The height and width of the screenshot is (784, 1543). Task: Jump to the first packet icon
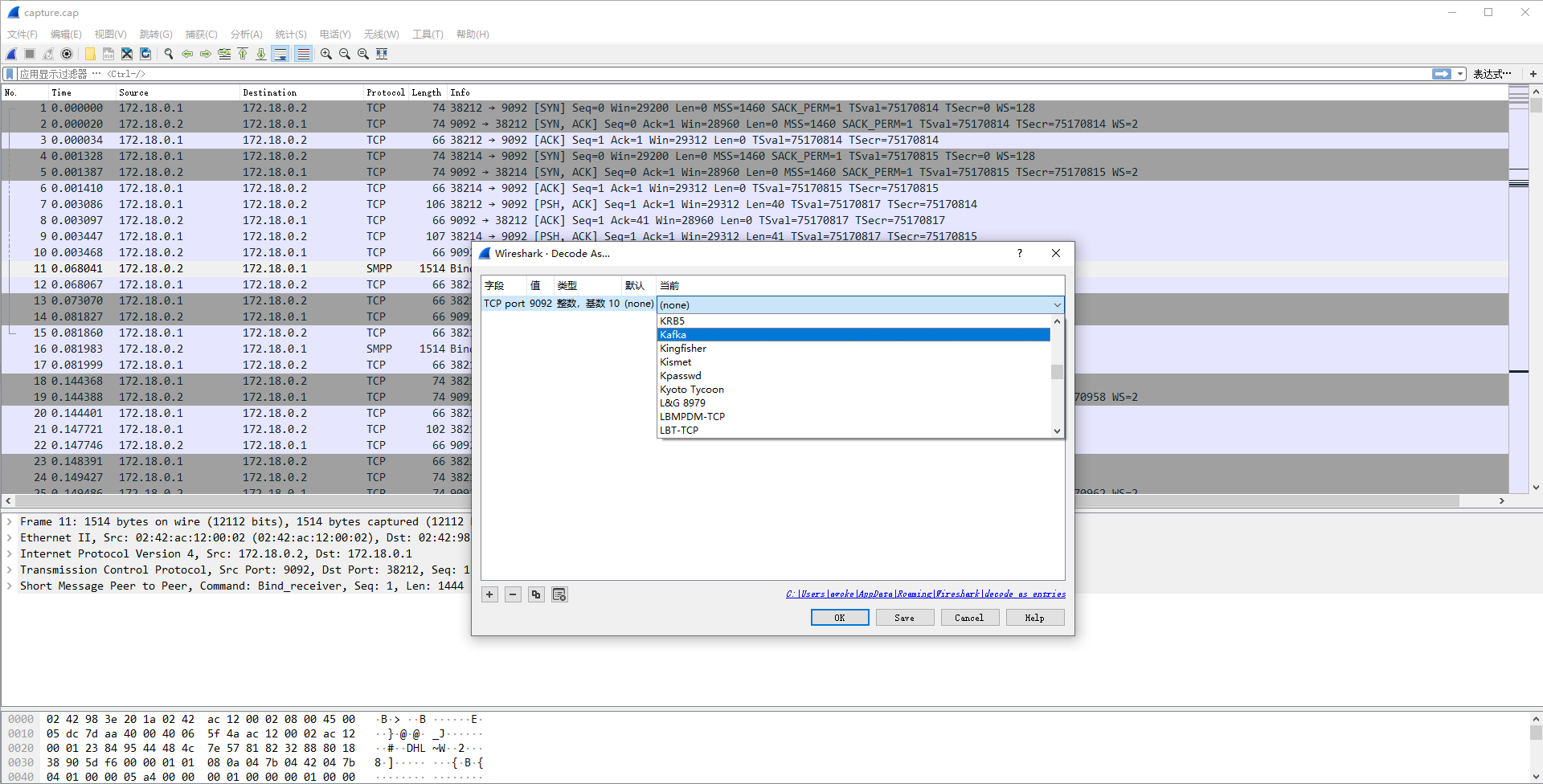tap(243, 54)
